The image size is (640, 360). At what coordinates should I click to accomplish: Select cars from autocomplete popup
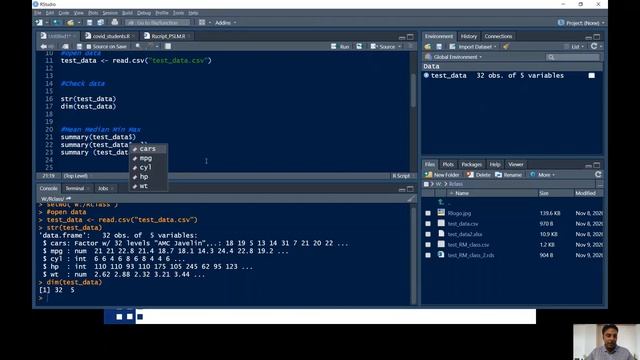coord(148,149)
